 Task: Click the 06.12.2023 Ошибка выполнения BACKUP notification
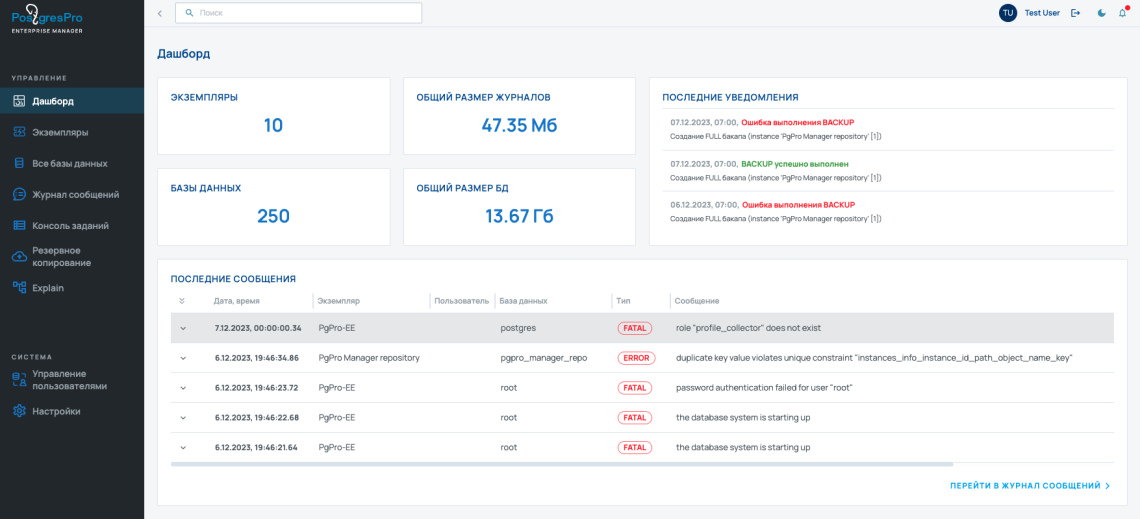pyautogui.click(x=888, y=212)
